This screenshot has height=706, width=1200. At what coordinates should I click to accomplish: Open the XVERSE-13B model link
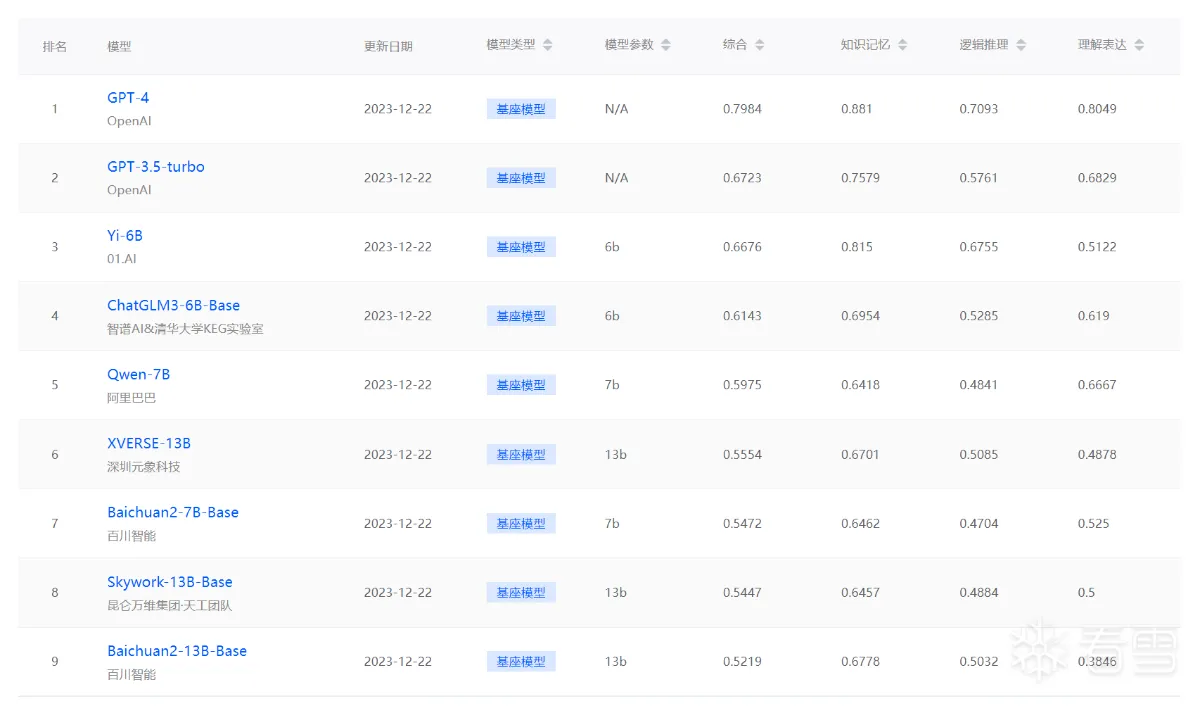[x=149, y=443]
